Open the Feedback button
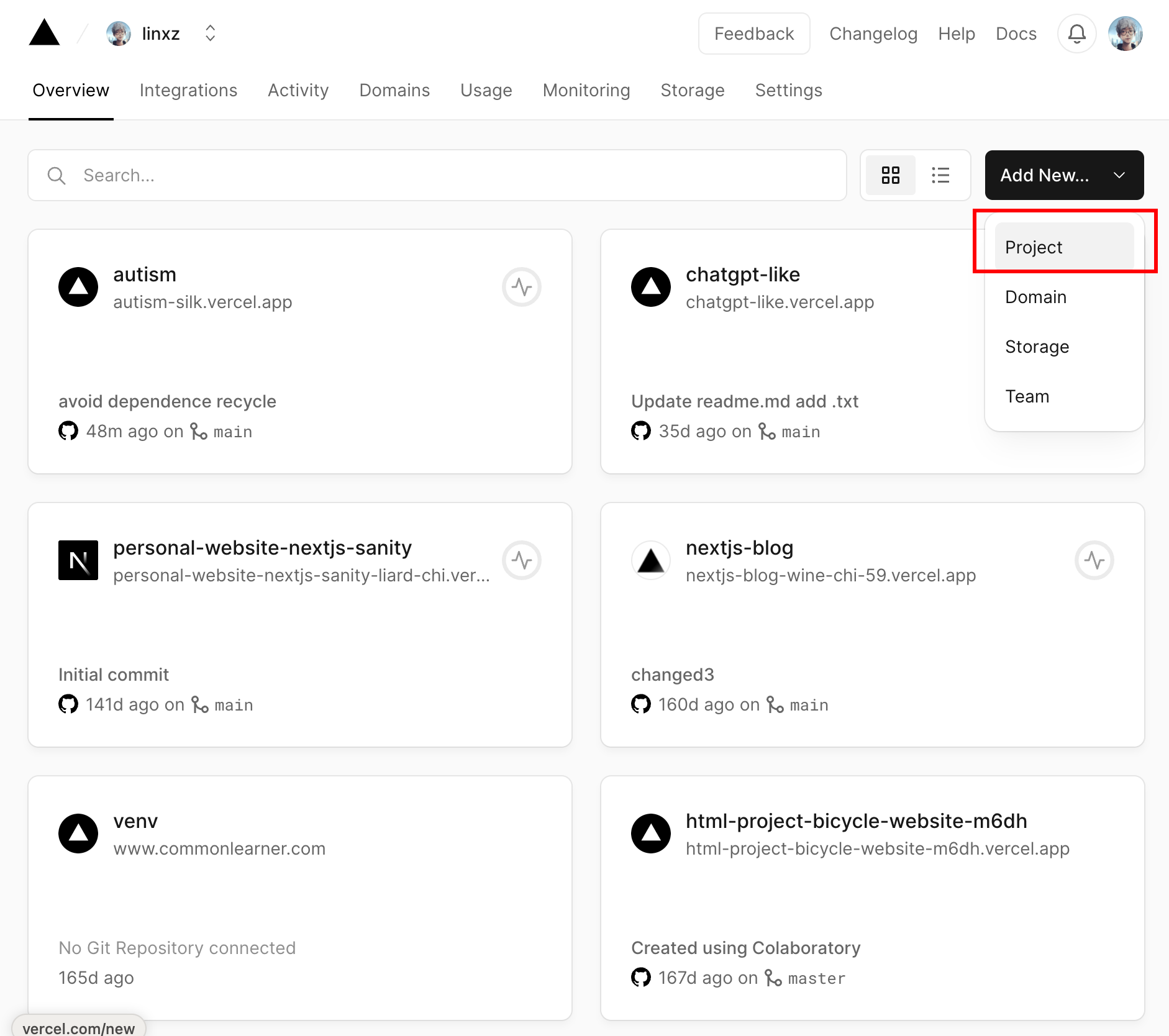The height and width of the screenshot is (1036, 1169). point(754,34)
